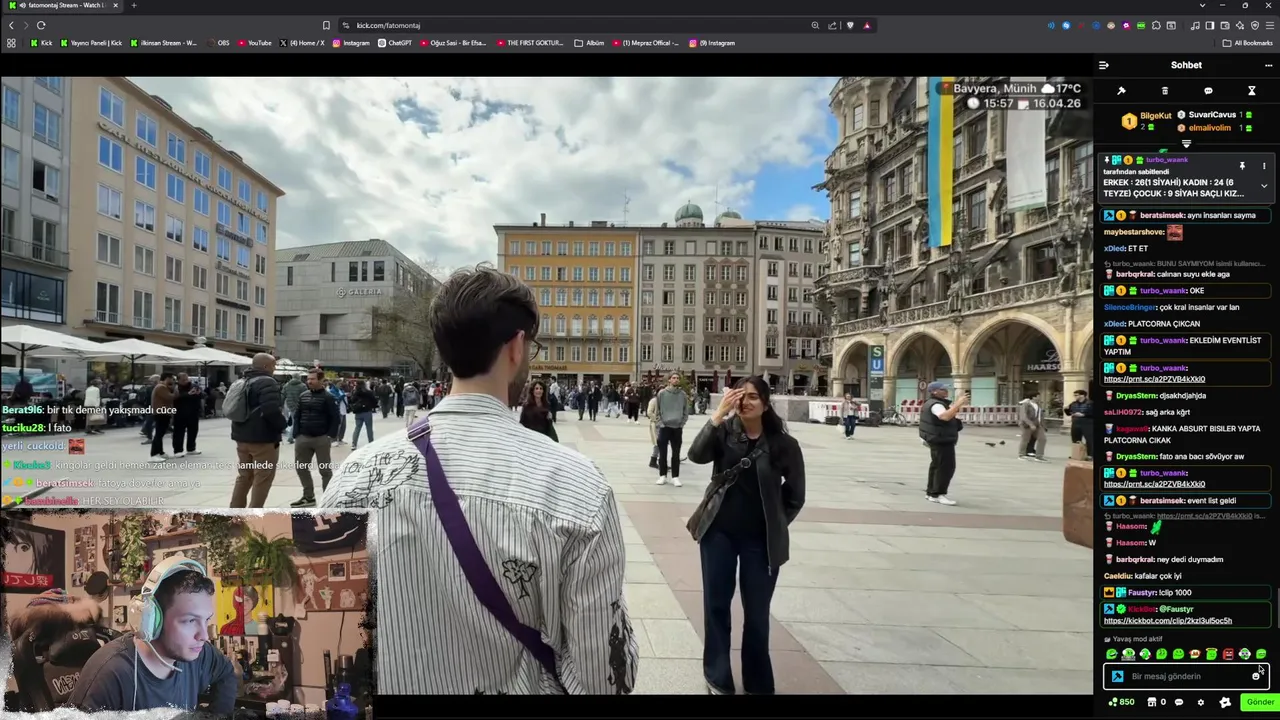Open All Bookmarks folder

click(1248, 43)
